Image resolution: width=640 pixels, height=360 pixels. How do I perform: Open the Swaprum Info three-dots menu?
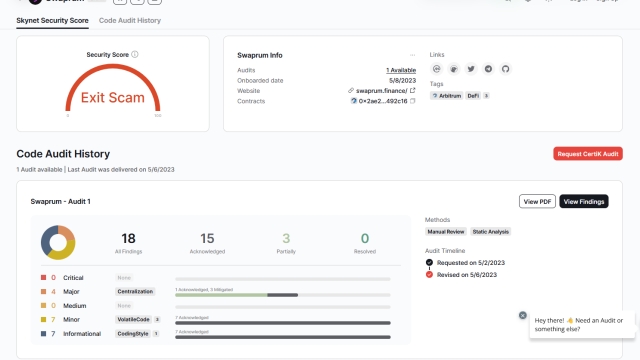coord(413,55)
